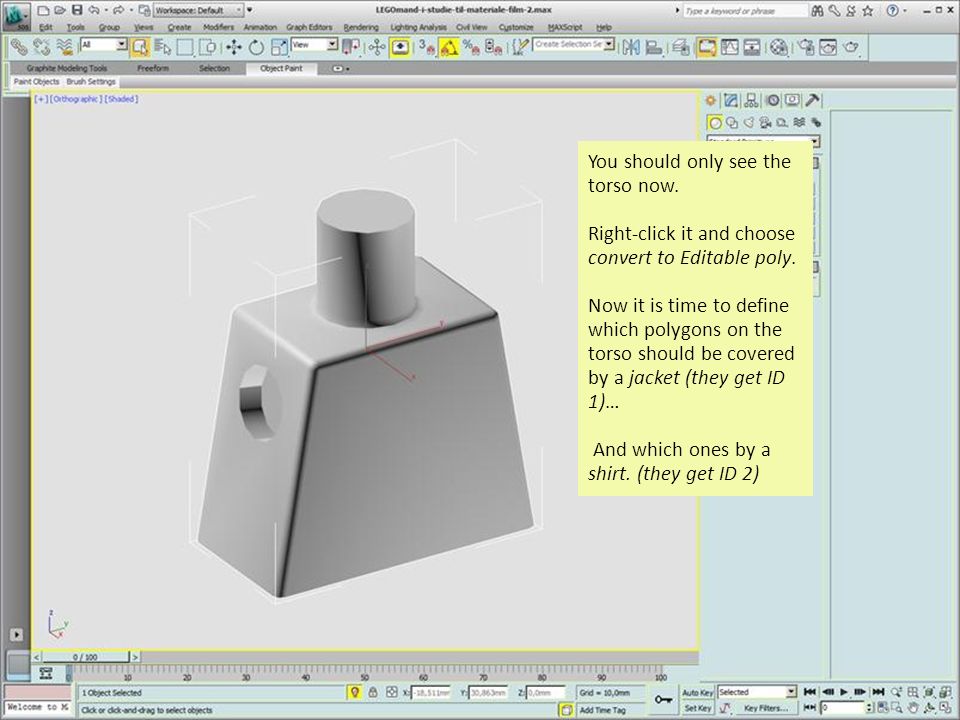Click the Redo arrow icon
Viewport: 960px width, 720px height.
(119, 10)
